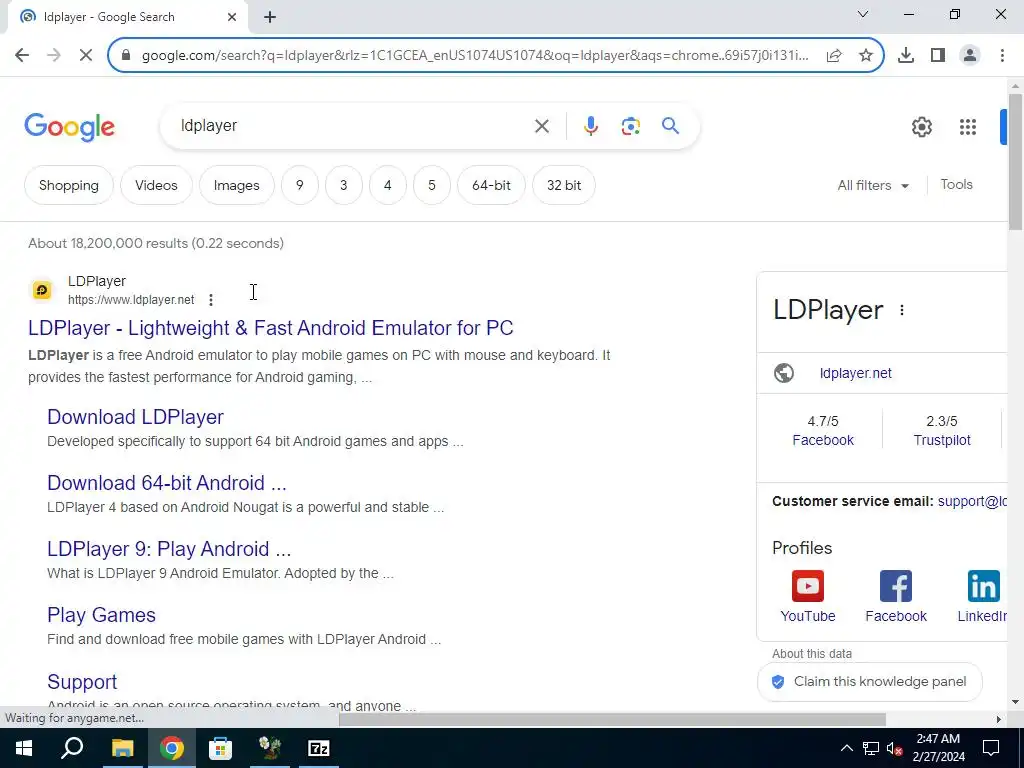The image size is (1024, 768).
Task: Click the vertical page scrollbar
Action: point(1015,161)
